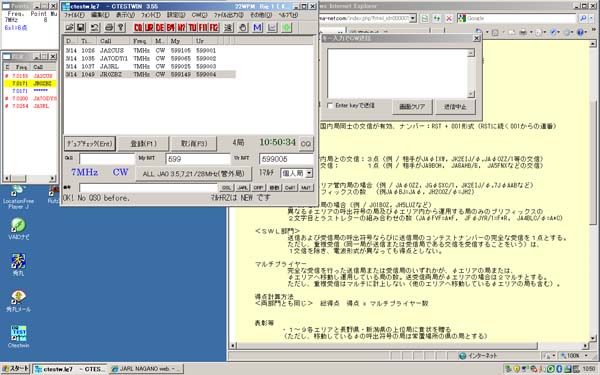600x375 pixels.
Task: Toggle 'Enter keyで送信' checkbox
Action: coord(330,105)
